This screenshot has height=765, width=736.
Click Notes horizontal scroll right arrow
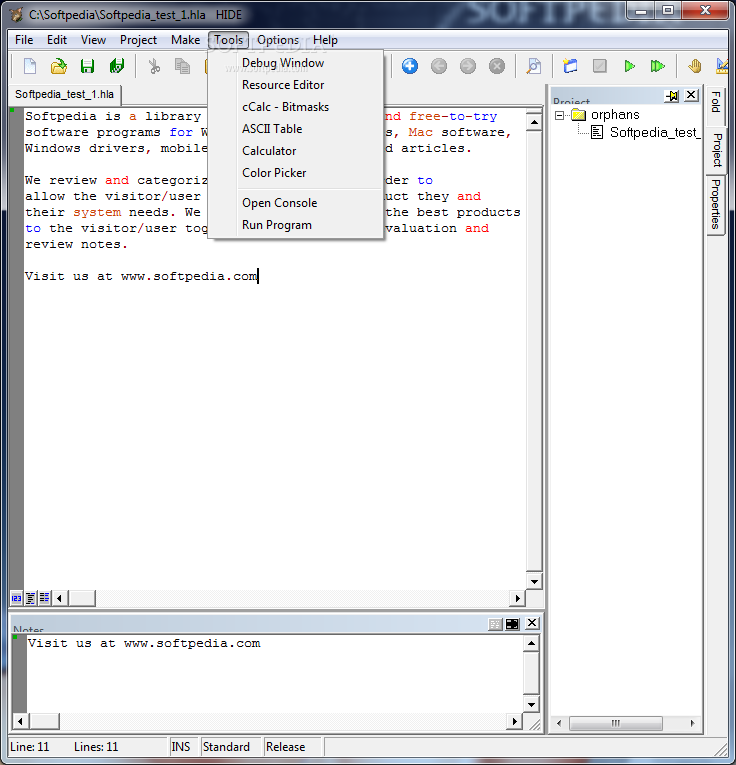click(514, 721)
